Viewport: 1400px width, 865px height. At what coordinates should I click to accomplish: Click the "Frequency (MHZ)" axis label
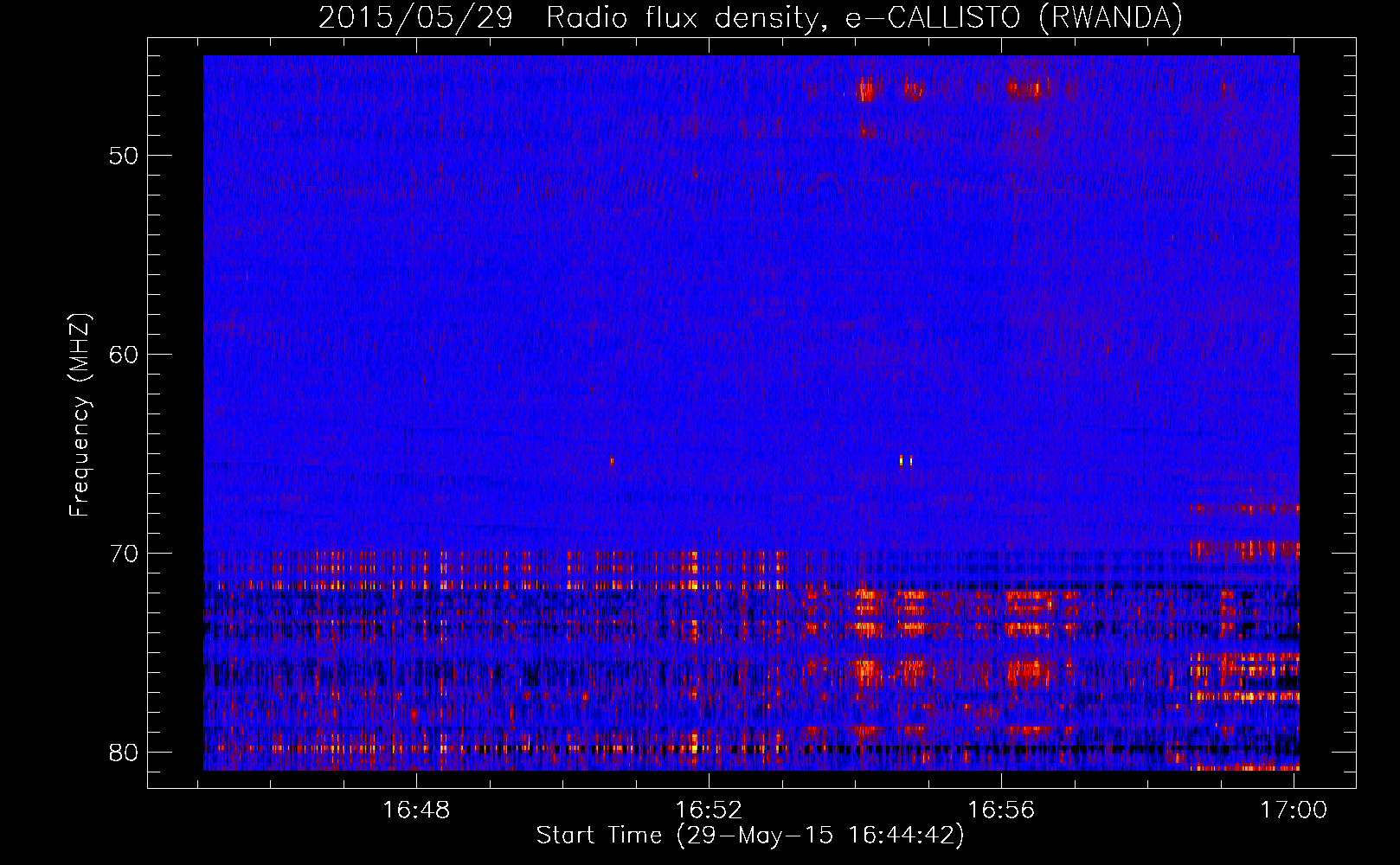[80, 415]
